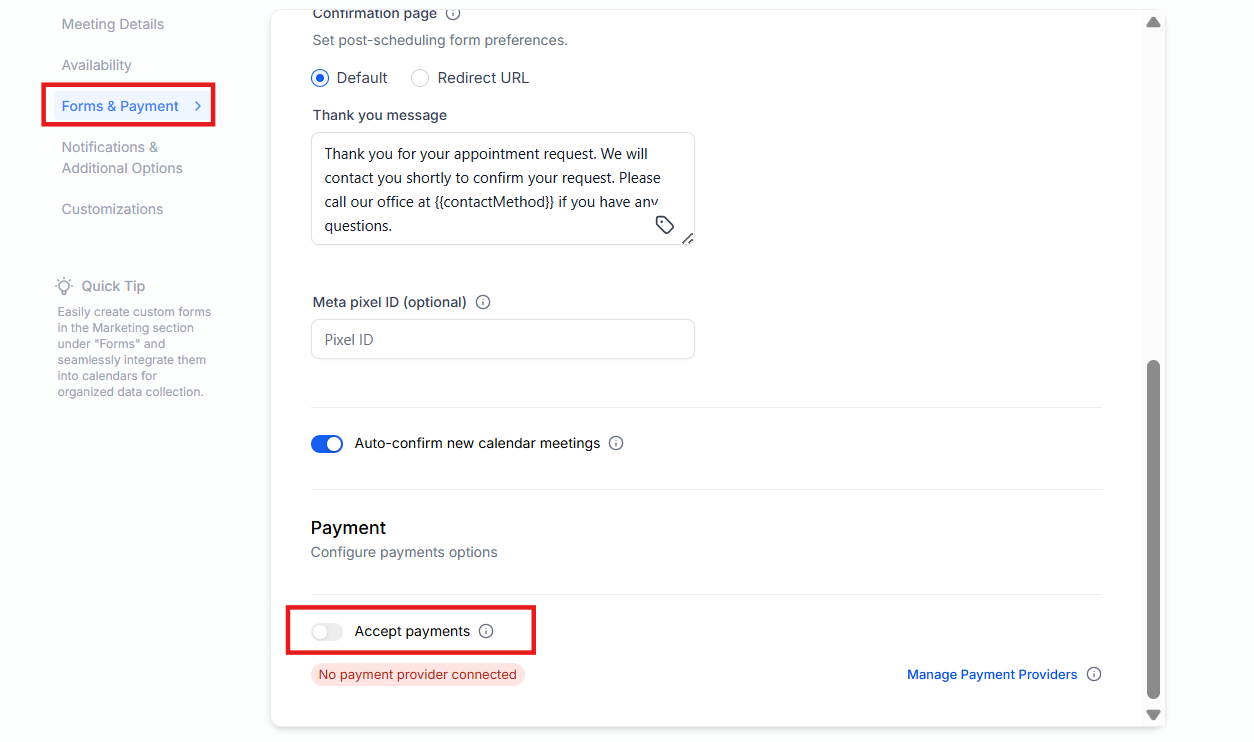Screen dimensions: 1254x742
Task: Click the Quick Tip lightbulb icon
Action: click(x=64, y=286)
